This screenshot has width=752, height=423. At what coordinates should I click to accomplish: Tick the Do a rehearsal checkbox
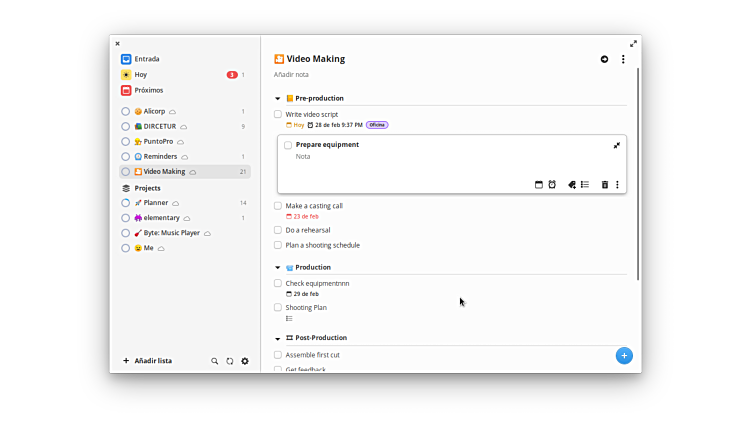pyautogui.click(x=278, y=230)
